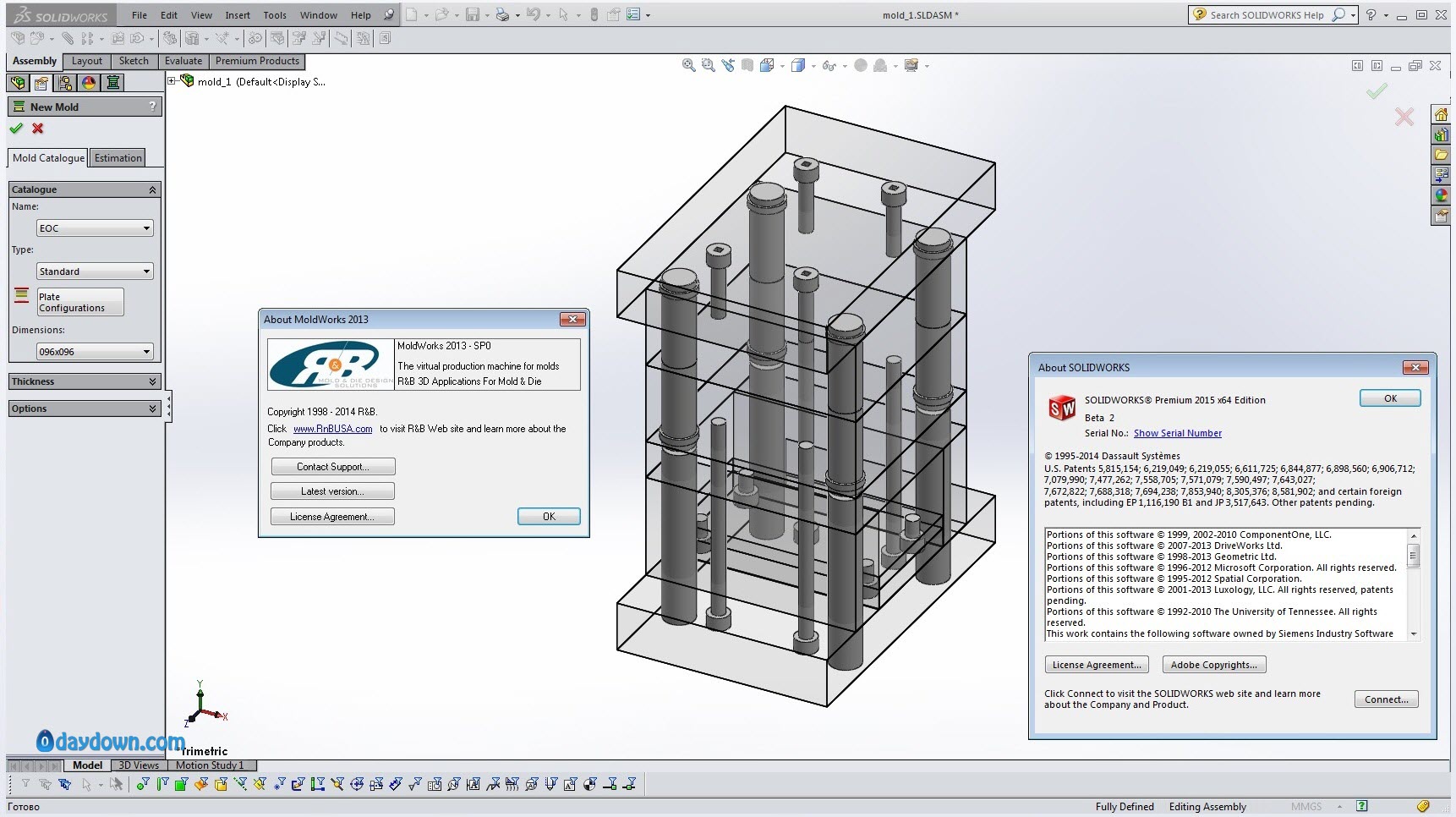Click OK in About SOLIDWORKS dialog
1456x817 pixels.
(x=1390, y=398)
